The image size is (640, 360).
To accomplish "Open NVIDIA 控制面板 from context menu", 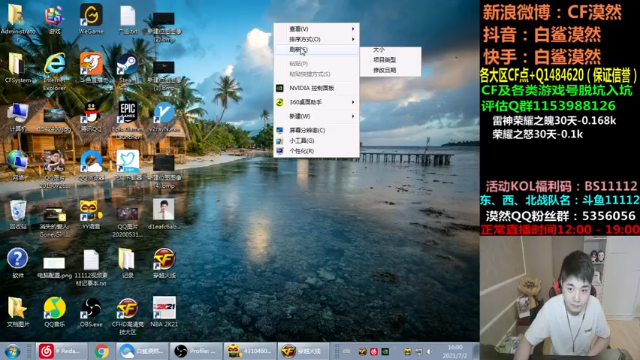I will [x=316, y=88].
